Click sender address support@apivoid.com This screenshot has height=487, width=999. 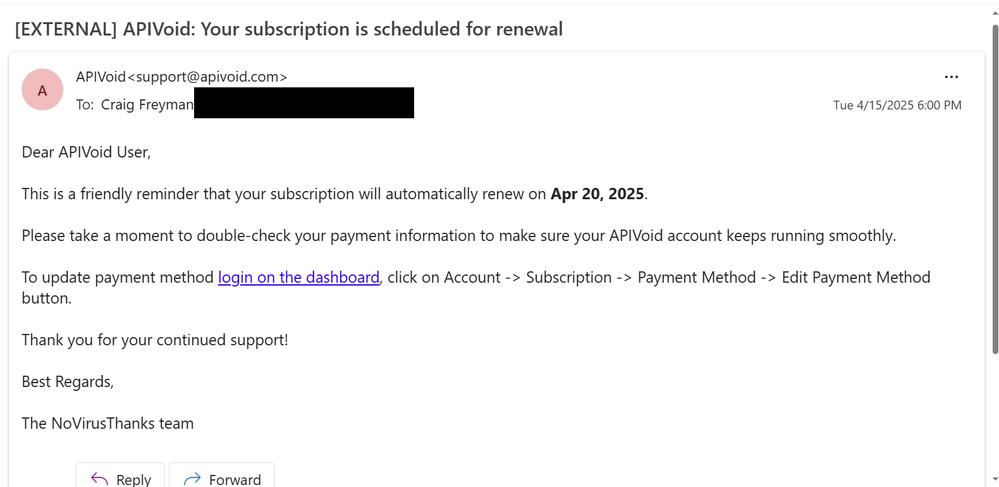207,77
